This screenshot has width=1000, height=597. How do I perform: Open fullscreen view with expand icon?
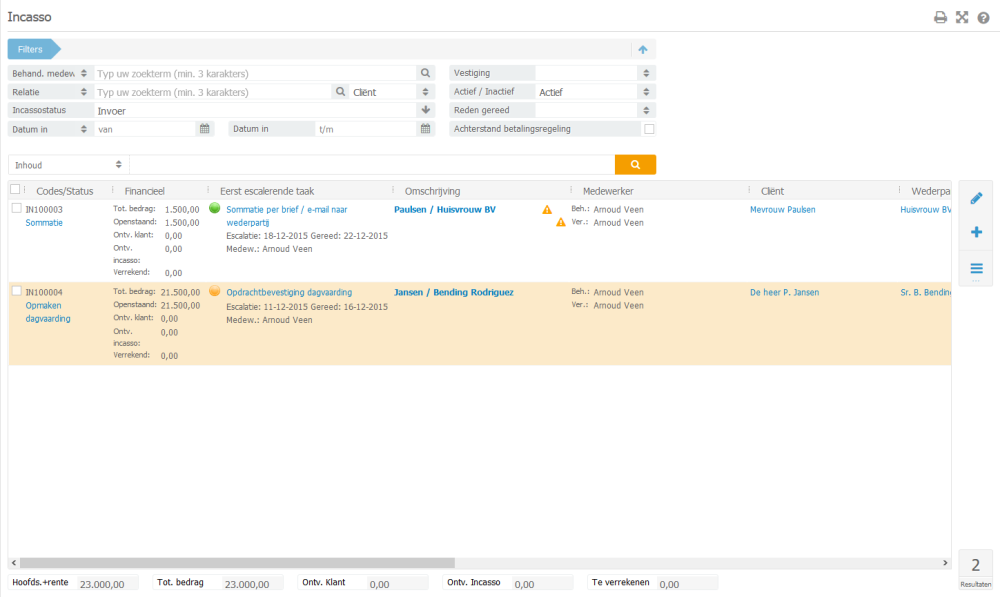[962, 17]
